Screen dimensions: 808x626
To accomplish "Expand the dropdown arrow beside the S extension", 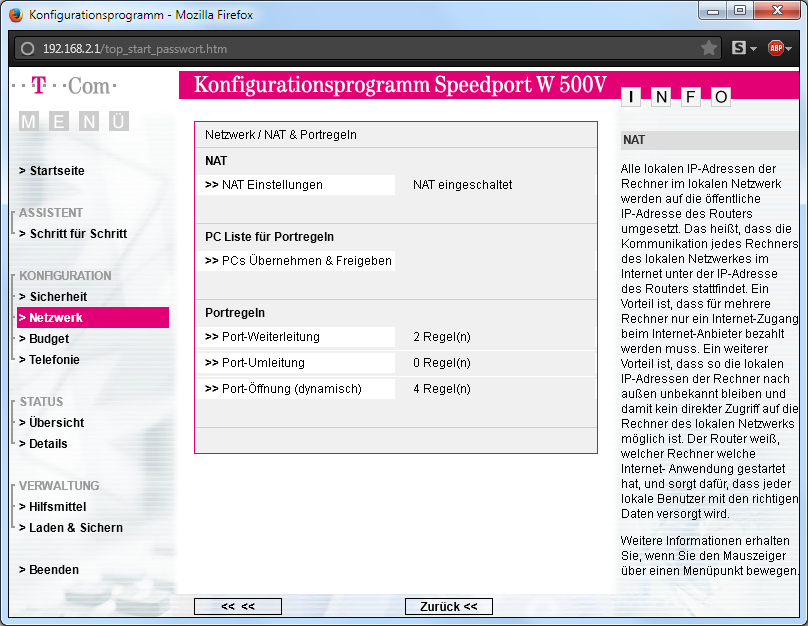I will (x=753, y=49).
